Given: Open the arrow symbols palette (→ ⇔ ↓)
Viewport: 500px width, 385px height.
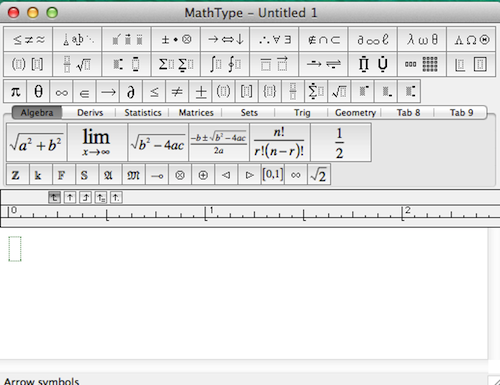Looking at the screenshot, I should (x=225, y=39).
